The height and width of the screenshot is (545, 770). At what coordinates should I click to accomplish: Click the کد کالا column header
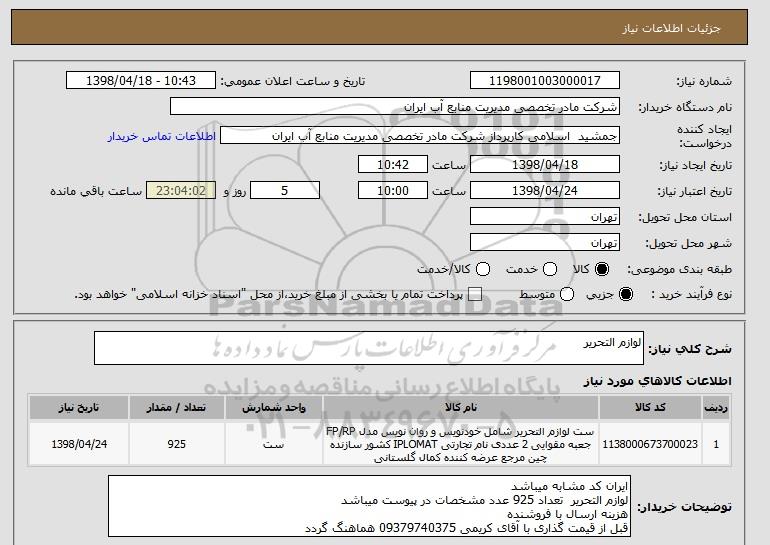[x=650, y=407]
